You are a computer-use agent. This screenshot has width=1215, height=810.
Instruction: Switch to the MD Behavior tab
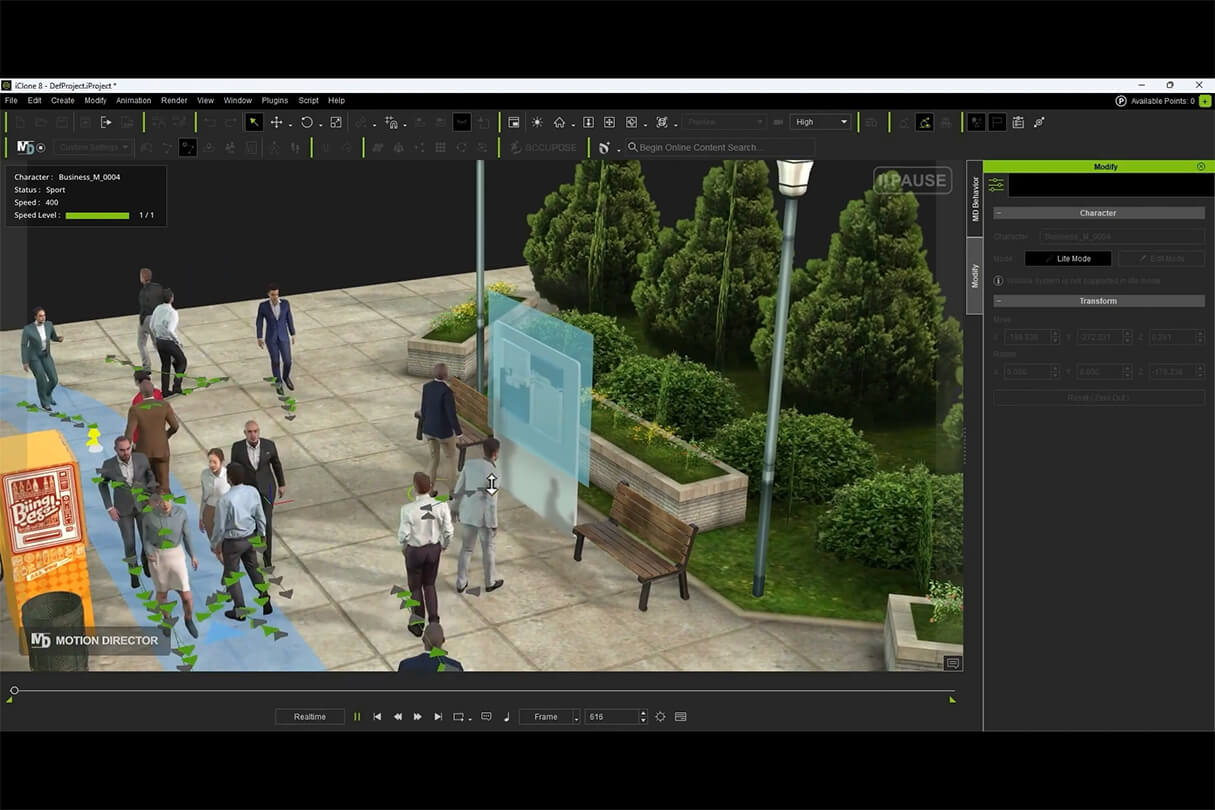[975, 198]
